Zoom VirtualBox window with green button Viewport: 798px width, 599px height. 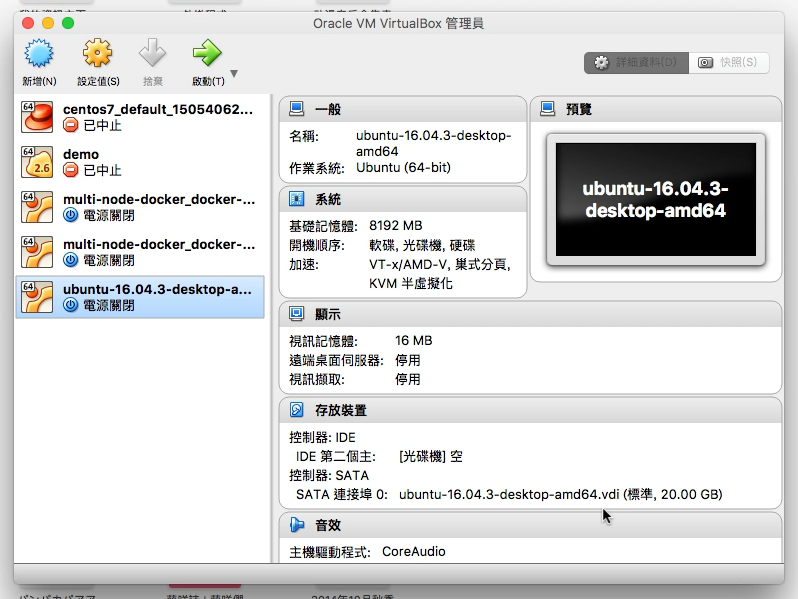point(68,23)
